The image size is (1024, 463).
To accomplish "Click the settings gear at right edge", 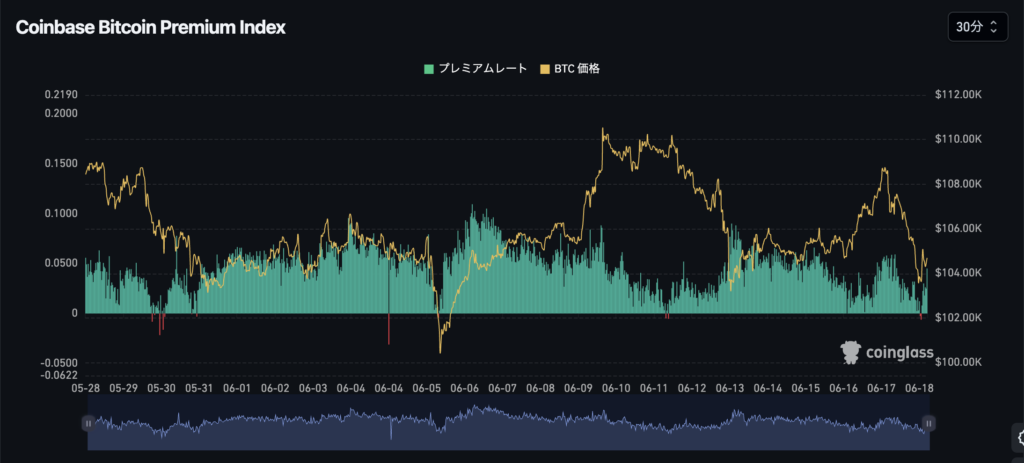I will tap(1017, 438).
